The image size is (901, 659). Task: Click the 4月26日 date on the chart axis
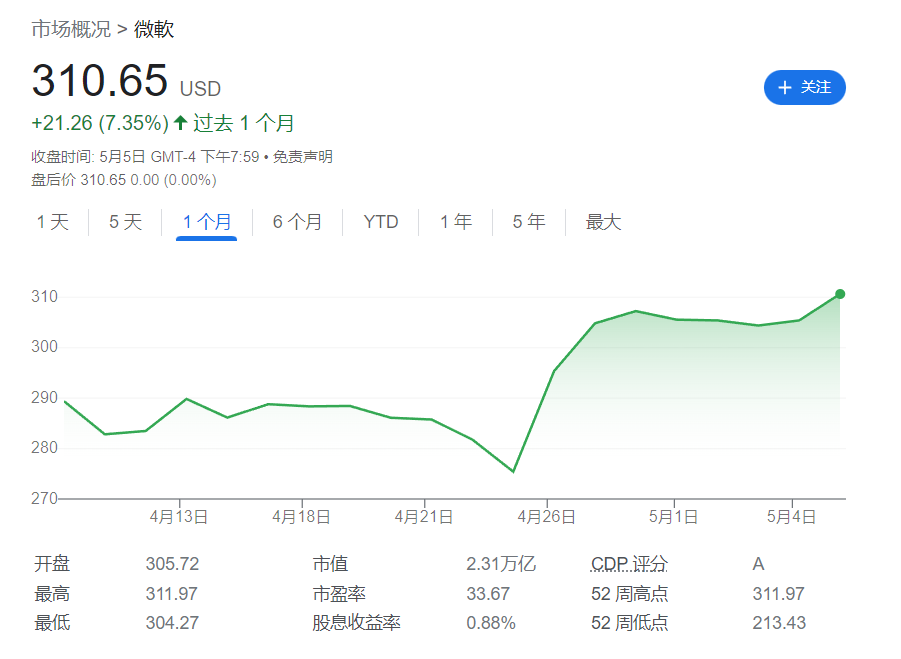click(546, 517)
